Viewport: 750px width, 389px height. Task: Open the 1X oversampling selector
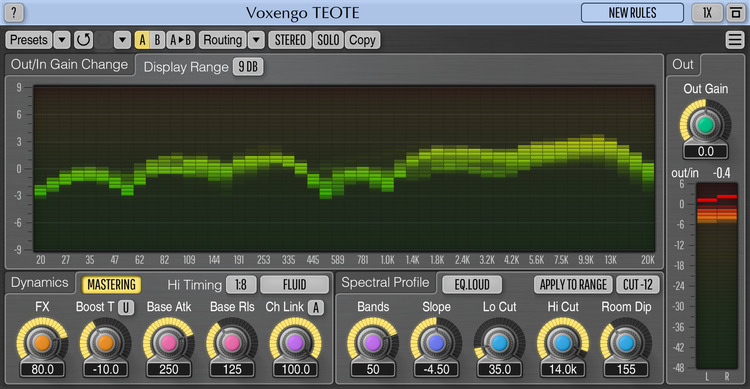[707, 13]
